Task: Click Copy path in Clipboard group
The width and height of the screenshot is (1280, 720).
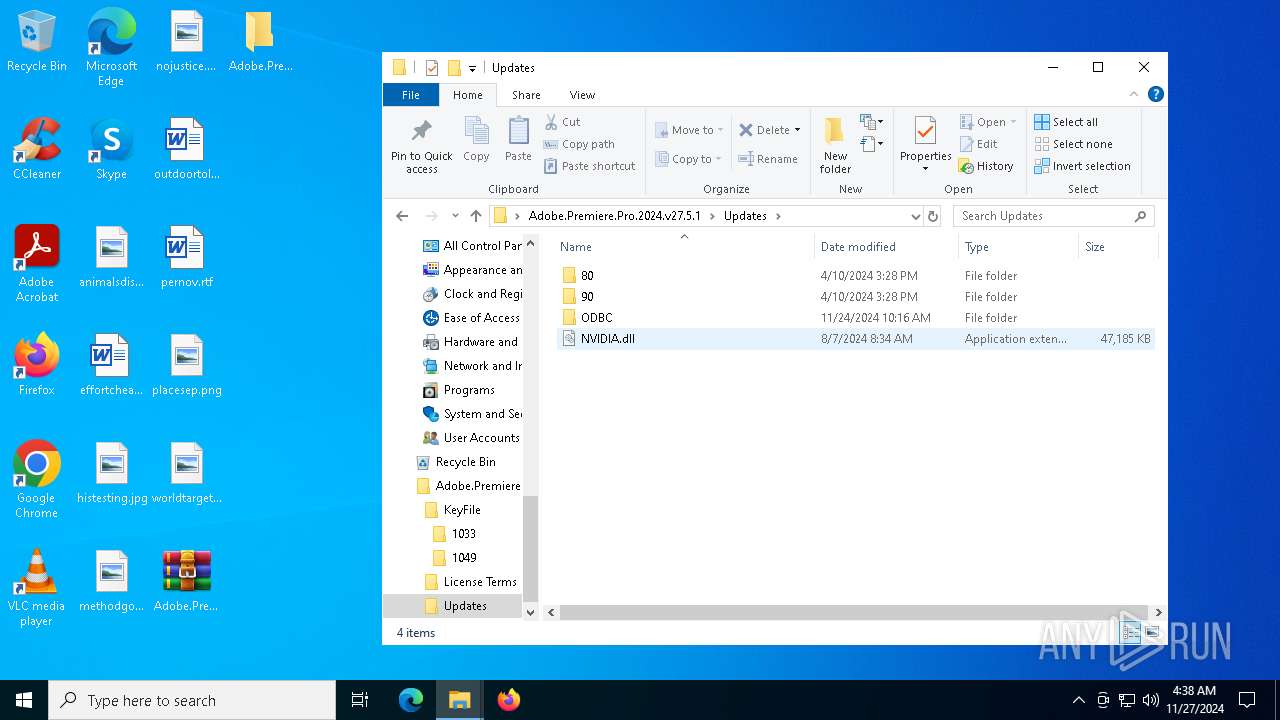Action: click(x=579, y=144)
